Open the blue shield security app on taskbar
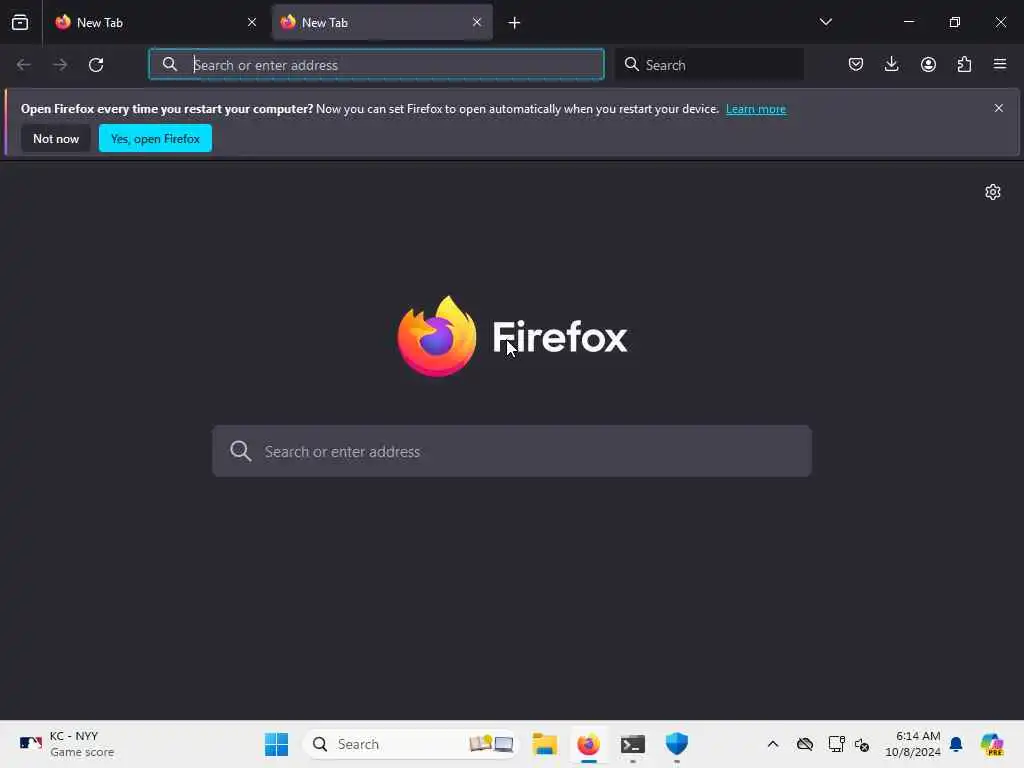Viewport: 1024px width, 768px height. 677,744
